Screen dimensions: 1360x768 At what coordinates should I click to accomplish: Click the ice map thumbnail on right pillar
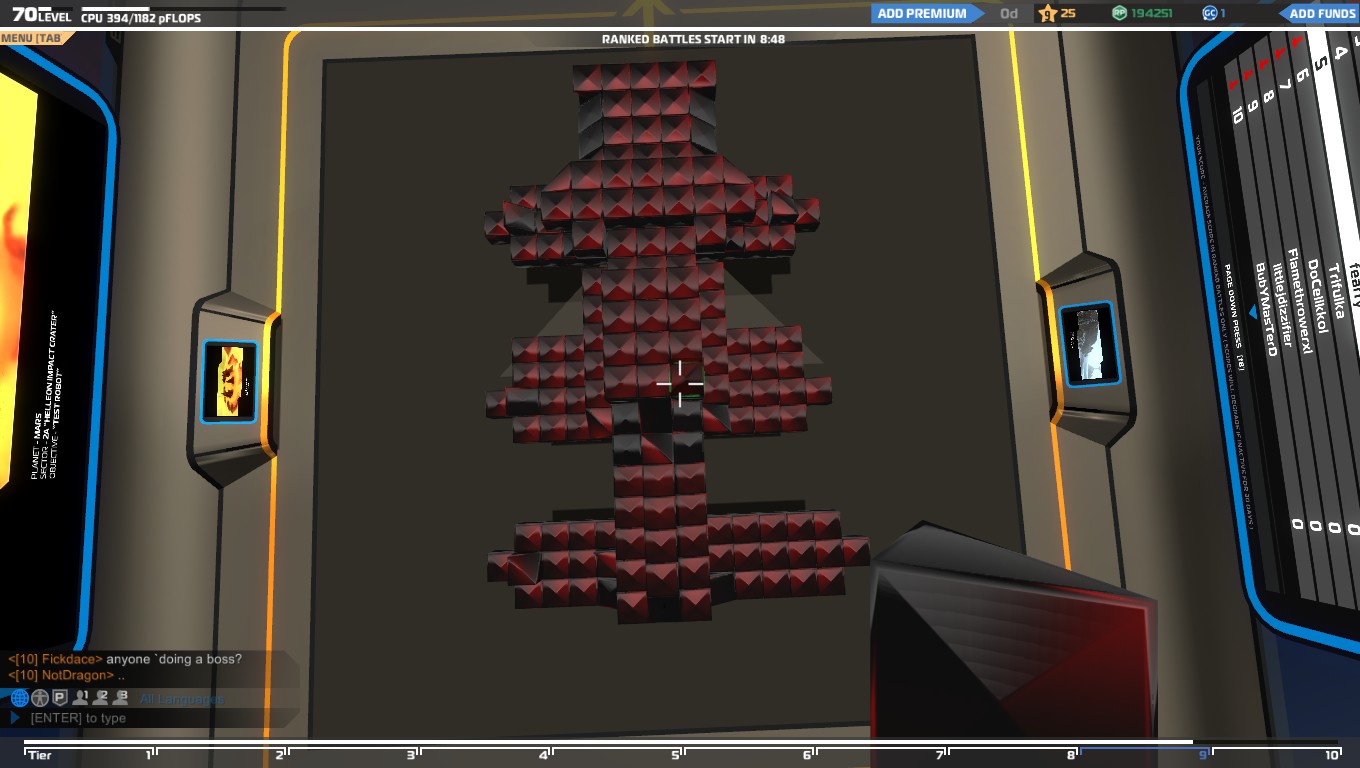(x=1088, y=345)
